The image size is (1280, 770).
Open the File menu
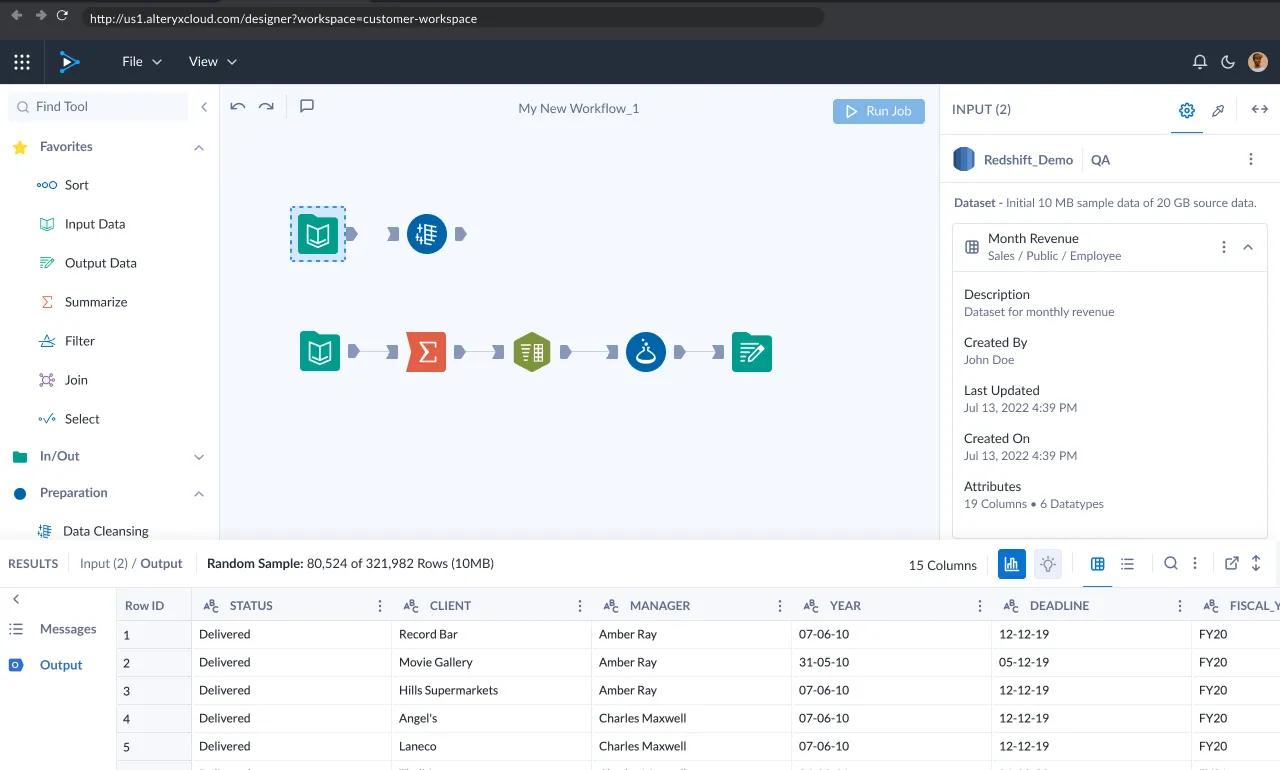click(x=142, y=62)
